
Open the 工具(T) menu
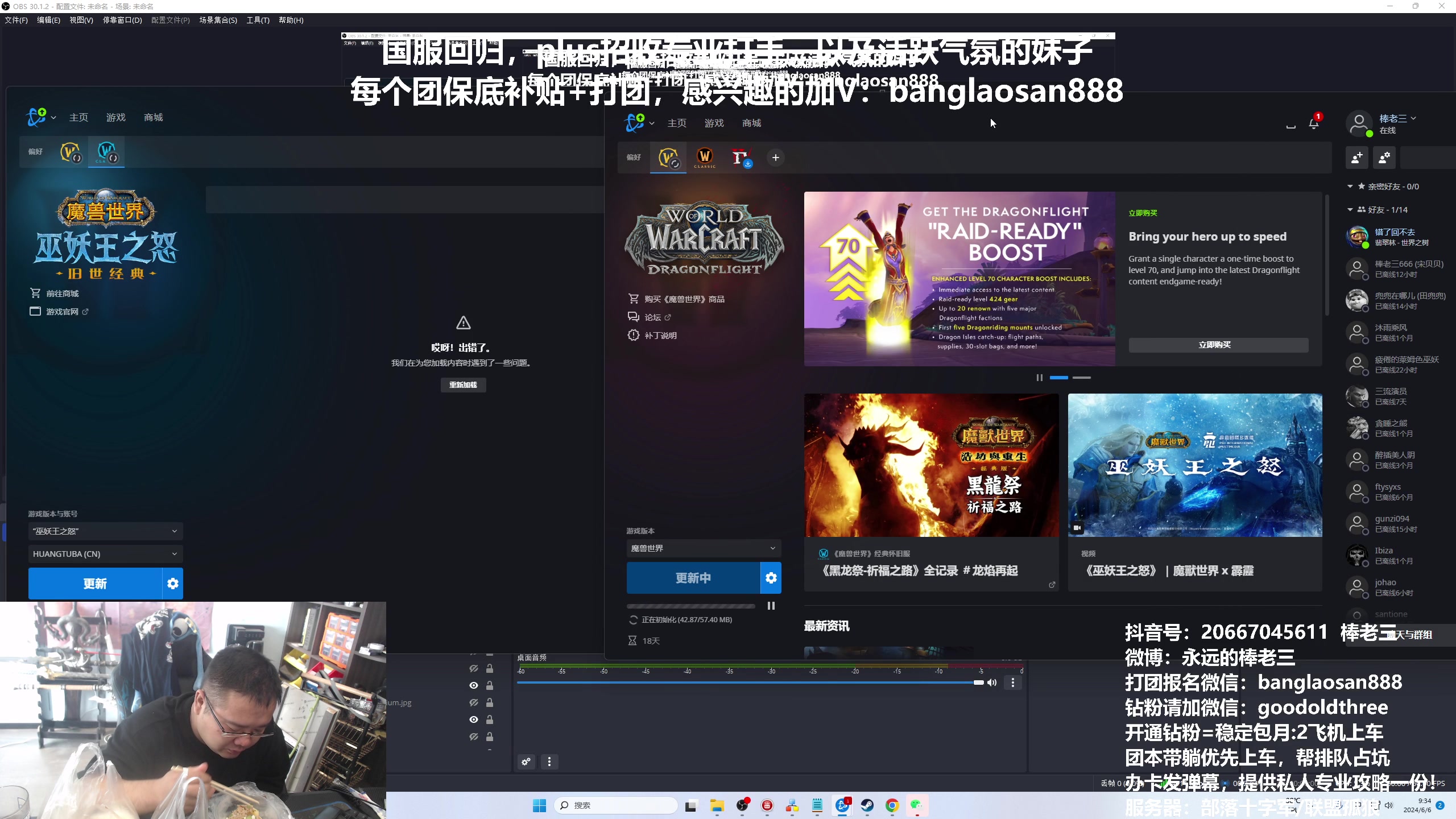(258, 20)
